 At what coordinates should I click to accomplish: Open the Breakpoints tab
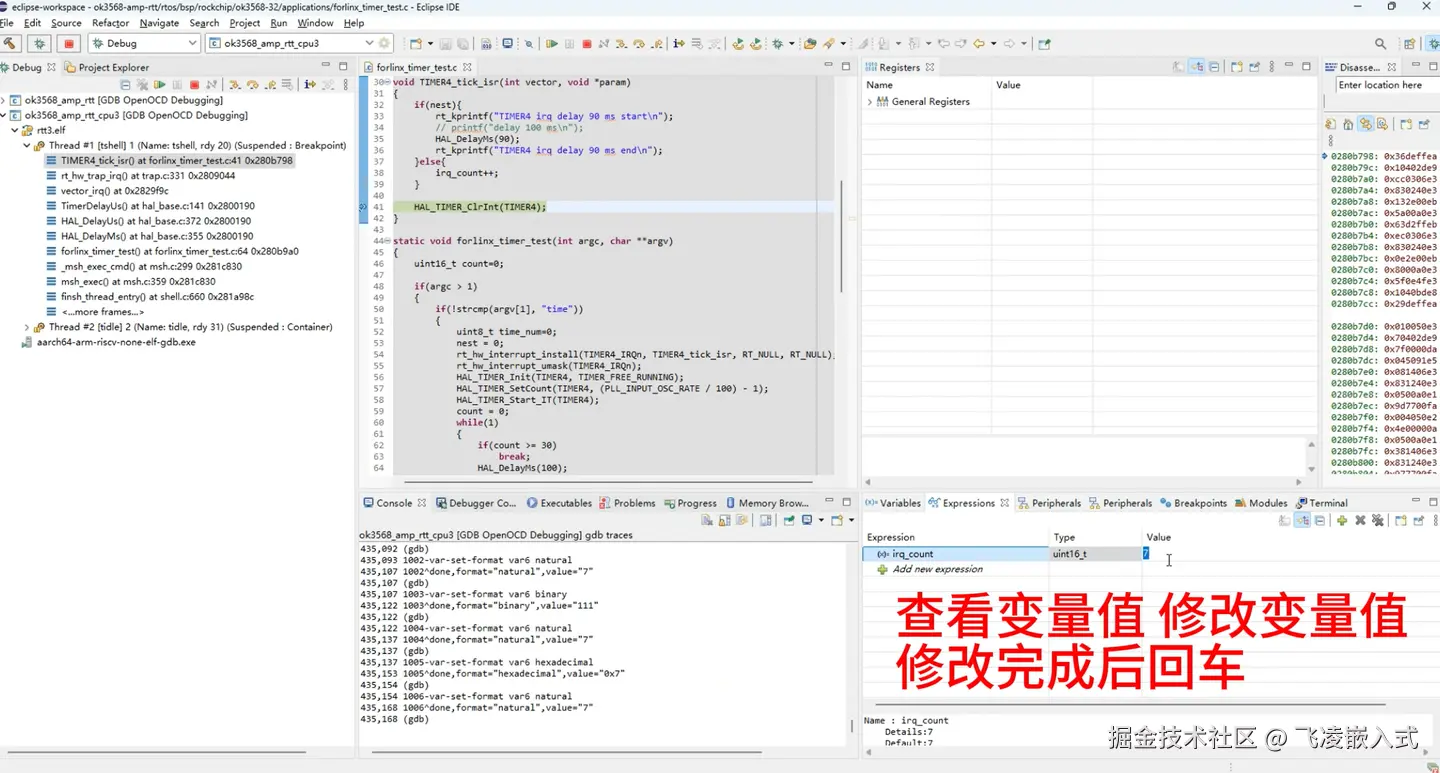[x=1193, y=503]
